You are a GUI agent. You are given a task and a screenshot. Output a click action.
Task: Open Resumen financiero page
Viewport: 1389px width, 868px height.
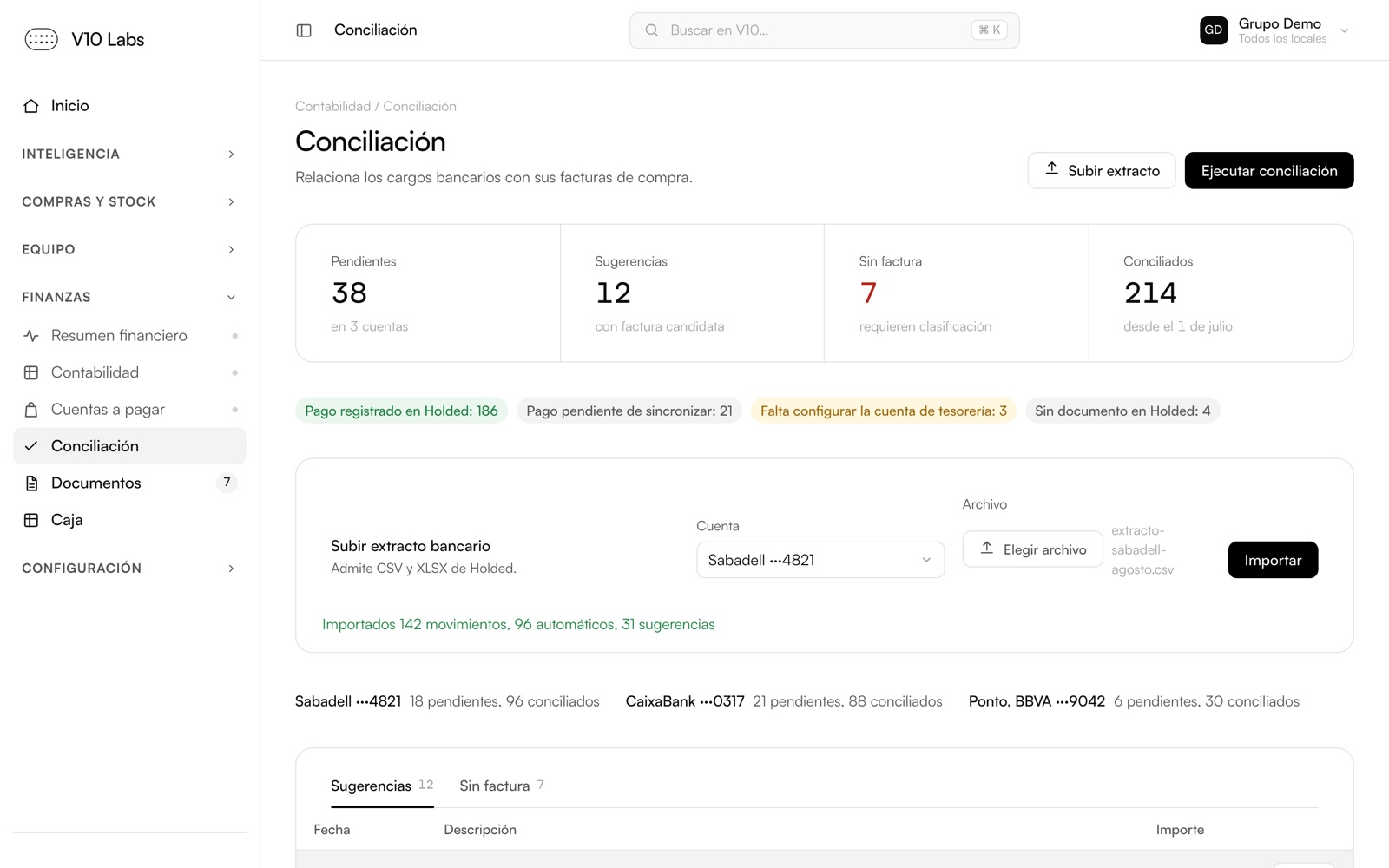(x=129, y=336)
